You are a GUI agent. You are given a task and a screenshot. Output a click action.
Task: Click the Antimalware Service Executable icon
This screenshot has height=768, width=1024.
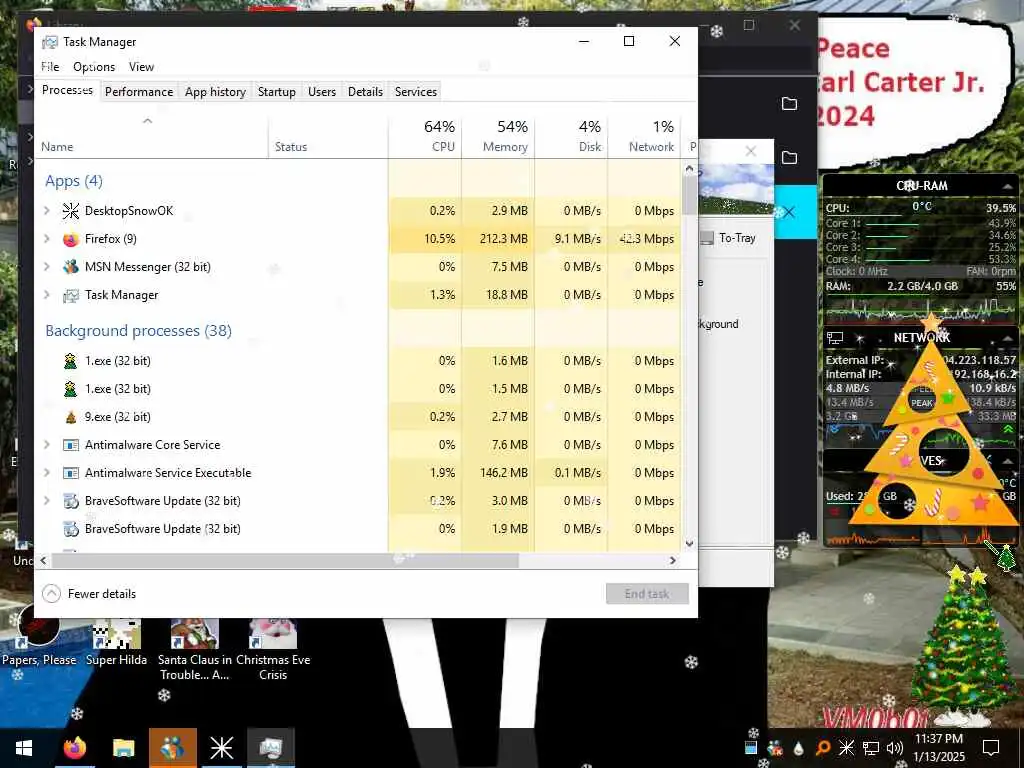[71, 473]
